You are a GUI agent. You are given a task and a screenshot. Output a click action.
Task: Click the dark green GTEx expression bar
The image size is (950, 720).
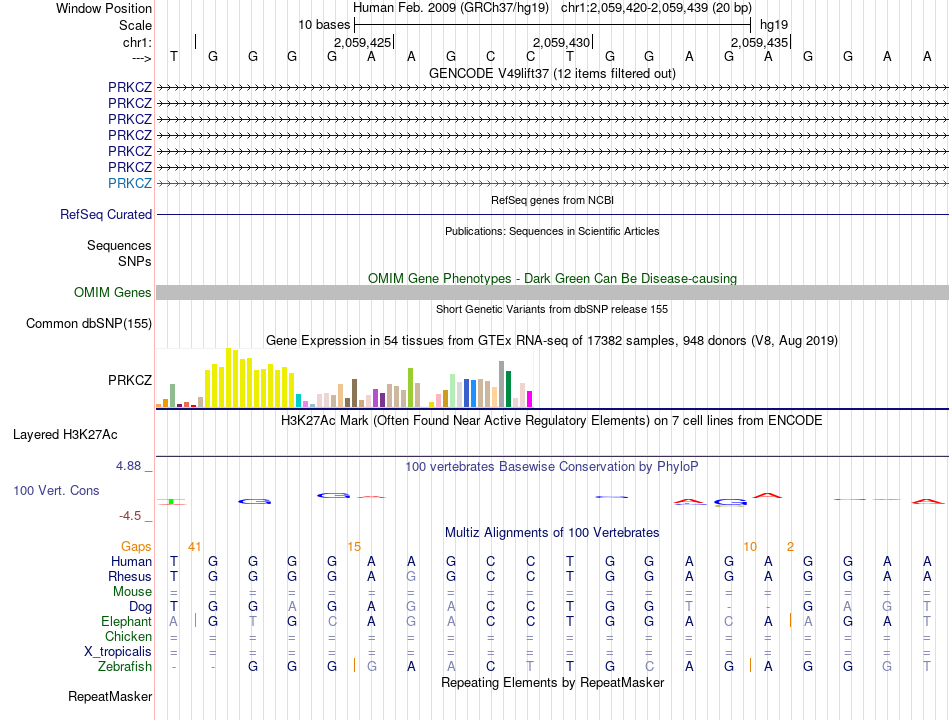(508, 389)
